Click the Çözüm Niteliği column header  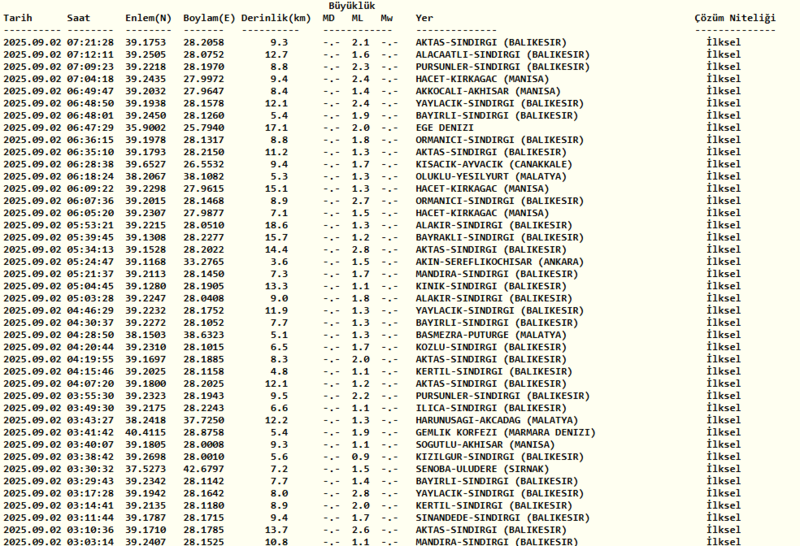[x=735, y=18]
